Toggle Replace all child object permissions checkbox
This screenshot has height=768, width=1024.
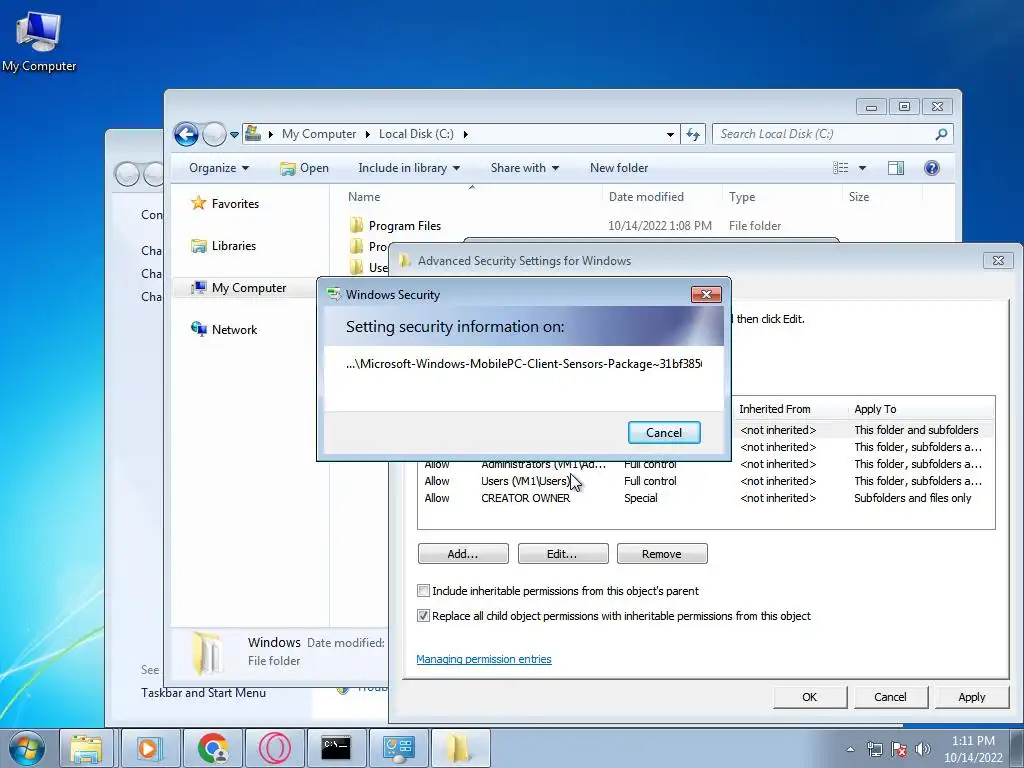point(423,616)
